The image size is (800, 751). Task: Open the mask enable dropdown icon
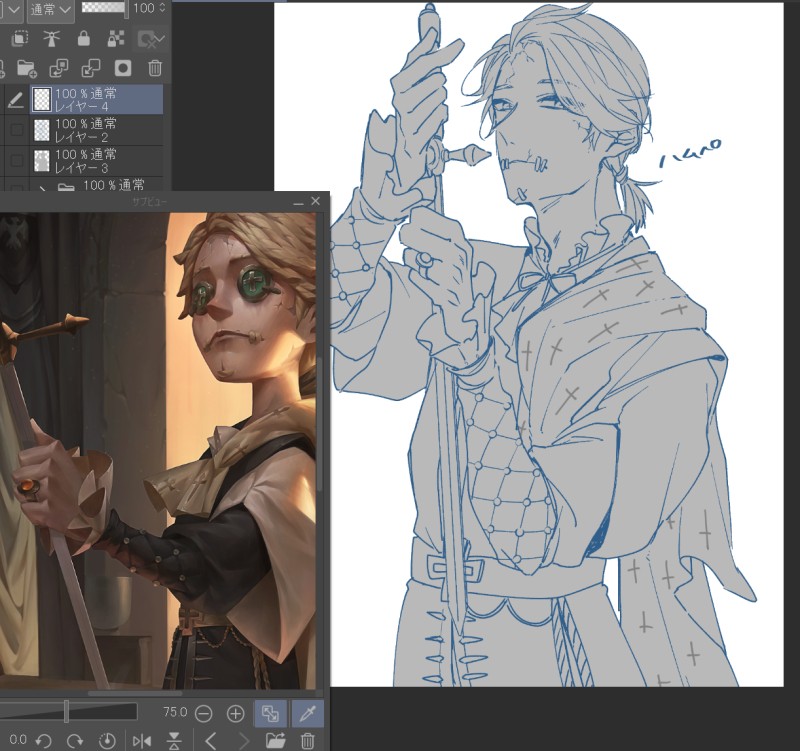152,39
